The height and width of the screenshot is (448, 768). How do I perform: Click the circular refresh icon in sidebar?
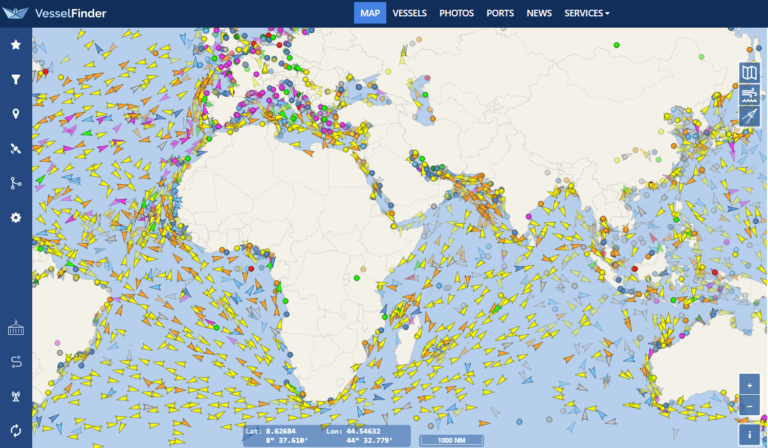(15, 430)
